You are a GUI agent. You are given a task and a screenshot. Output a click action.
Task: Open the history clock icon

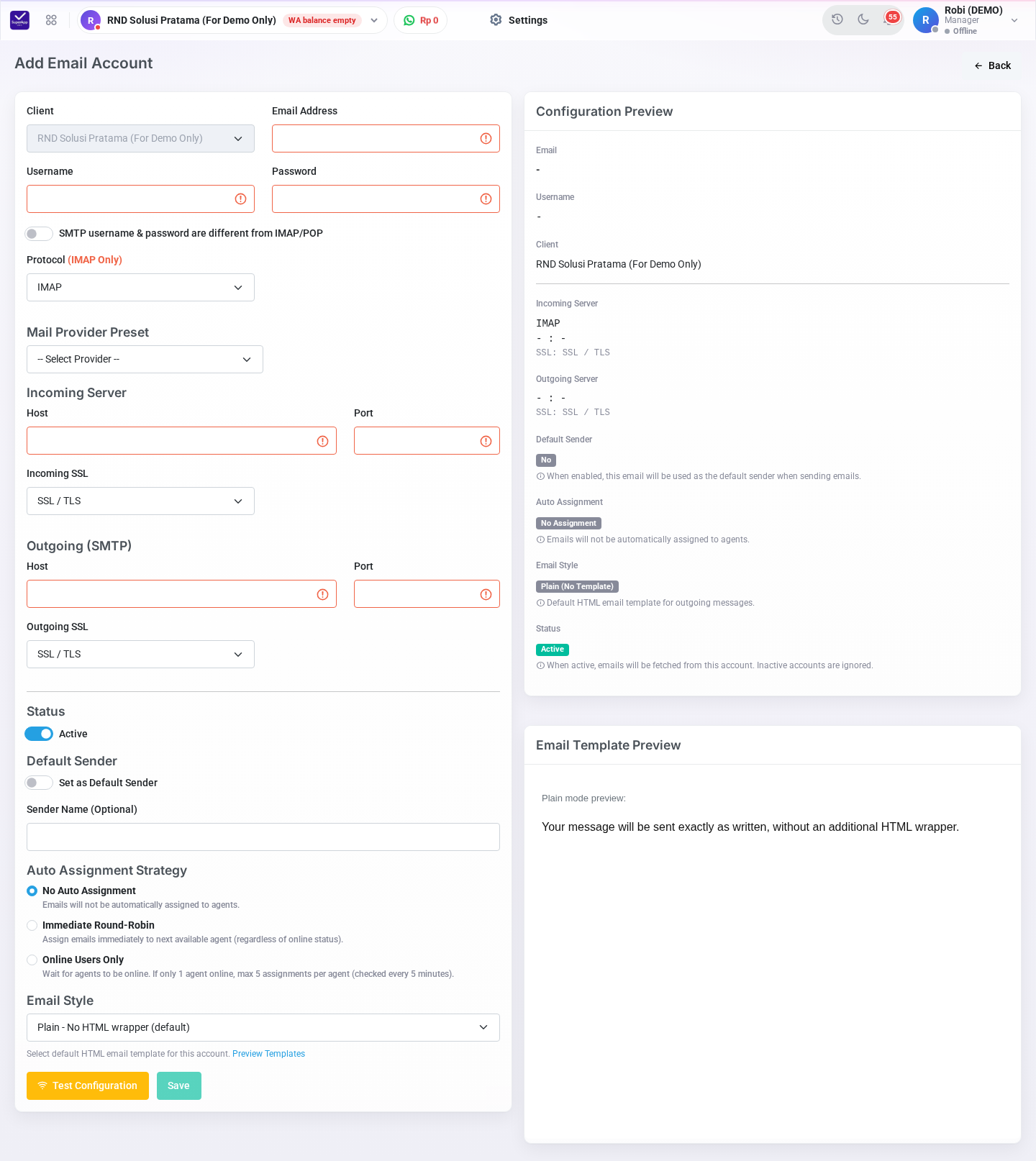coord(837,19)
